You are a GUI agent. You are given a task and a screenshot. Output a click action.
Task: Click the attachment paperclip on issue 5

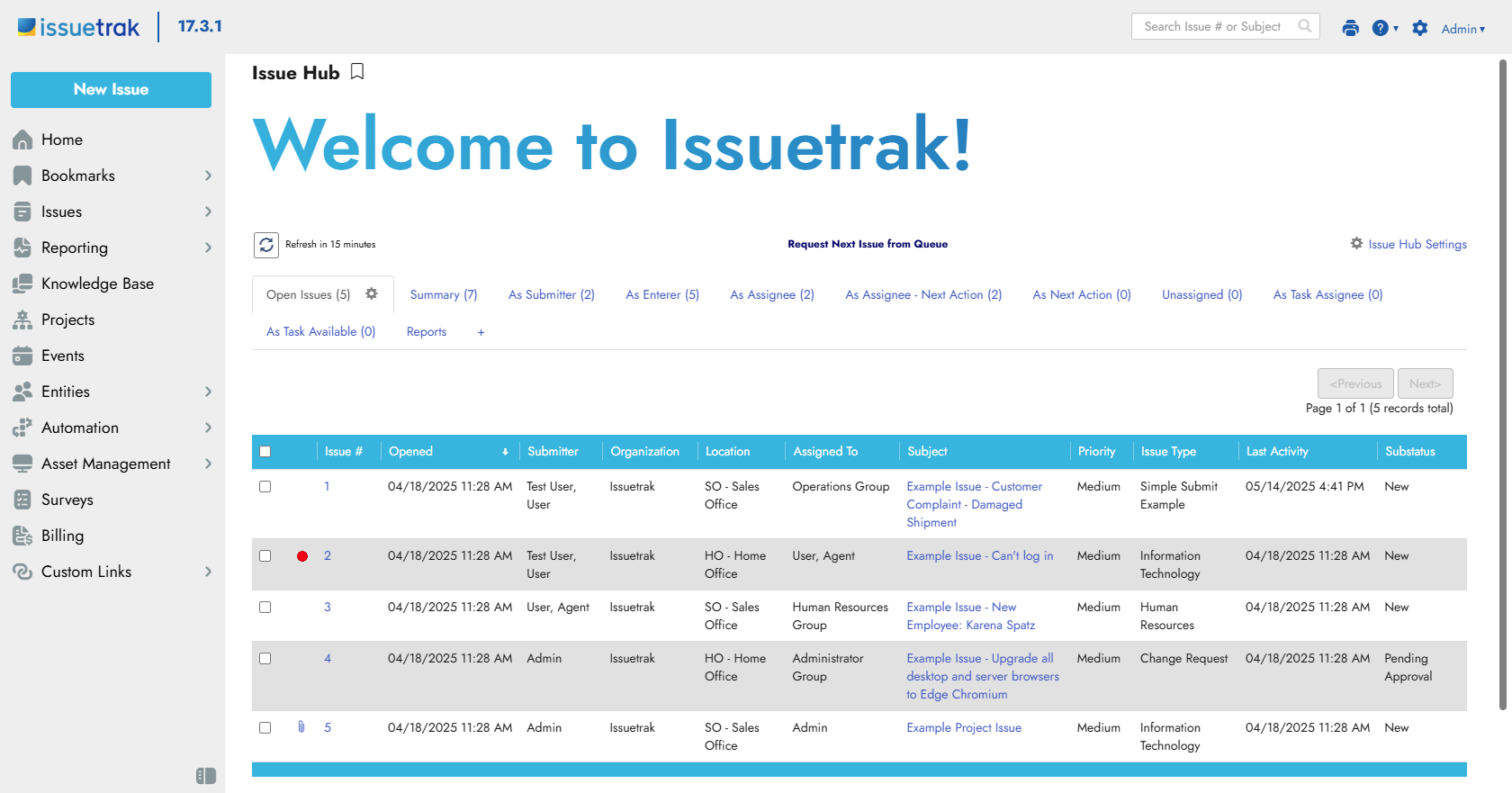pos(301,726)
